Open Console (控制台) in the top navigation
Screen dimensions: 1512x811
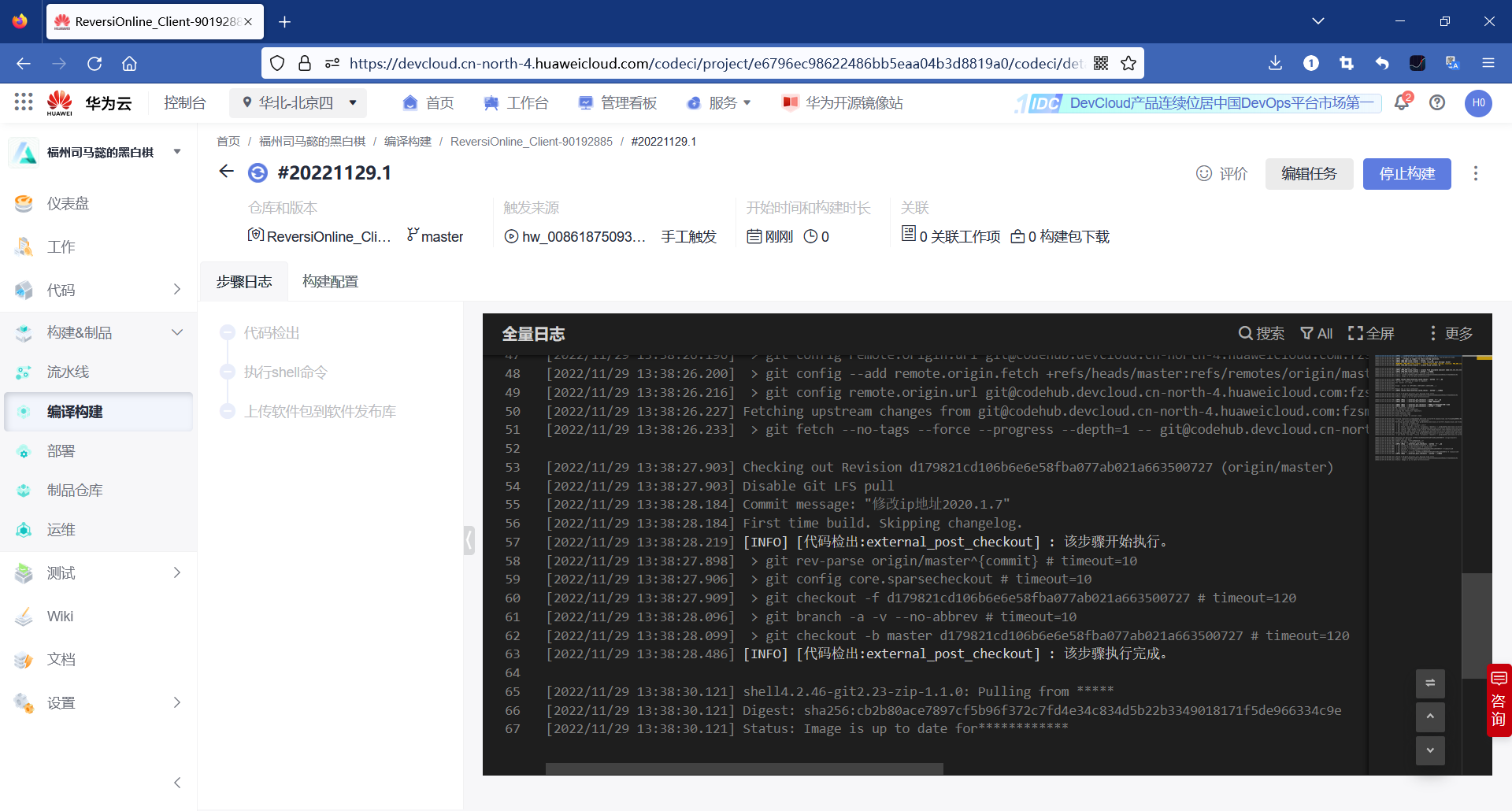pos(184,102)
